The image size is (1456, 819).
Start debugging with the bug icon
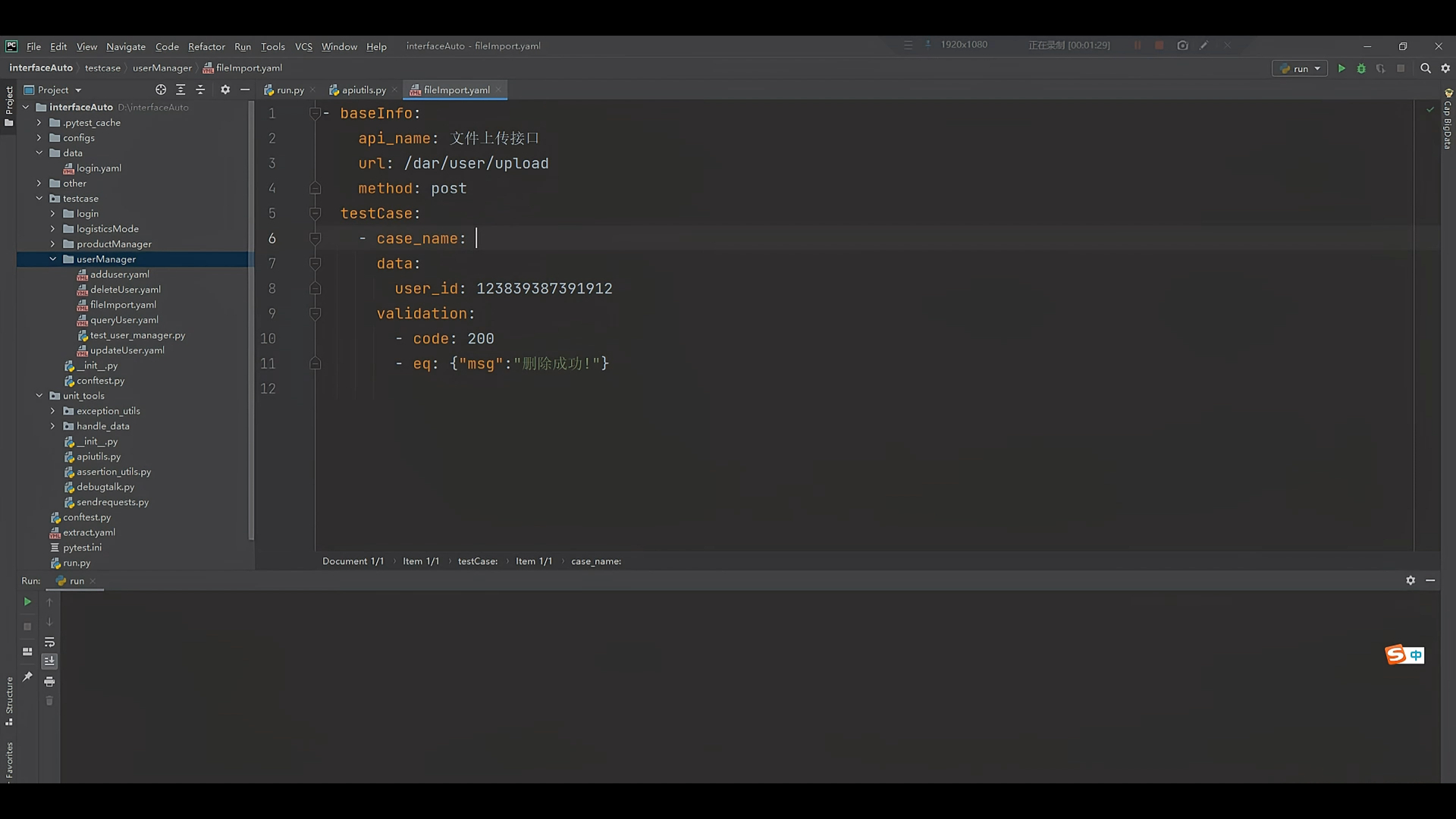[x=1361, y=68]
